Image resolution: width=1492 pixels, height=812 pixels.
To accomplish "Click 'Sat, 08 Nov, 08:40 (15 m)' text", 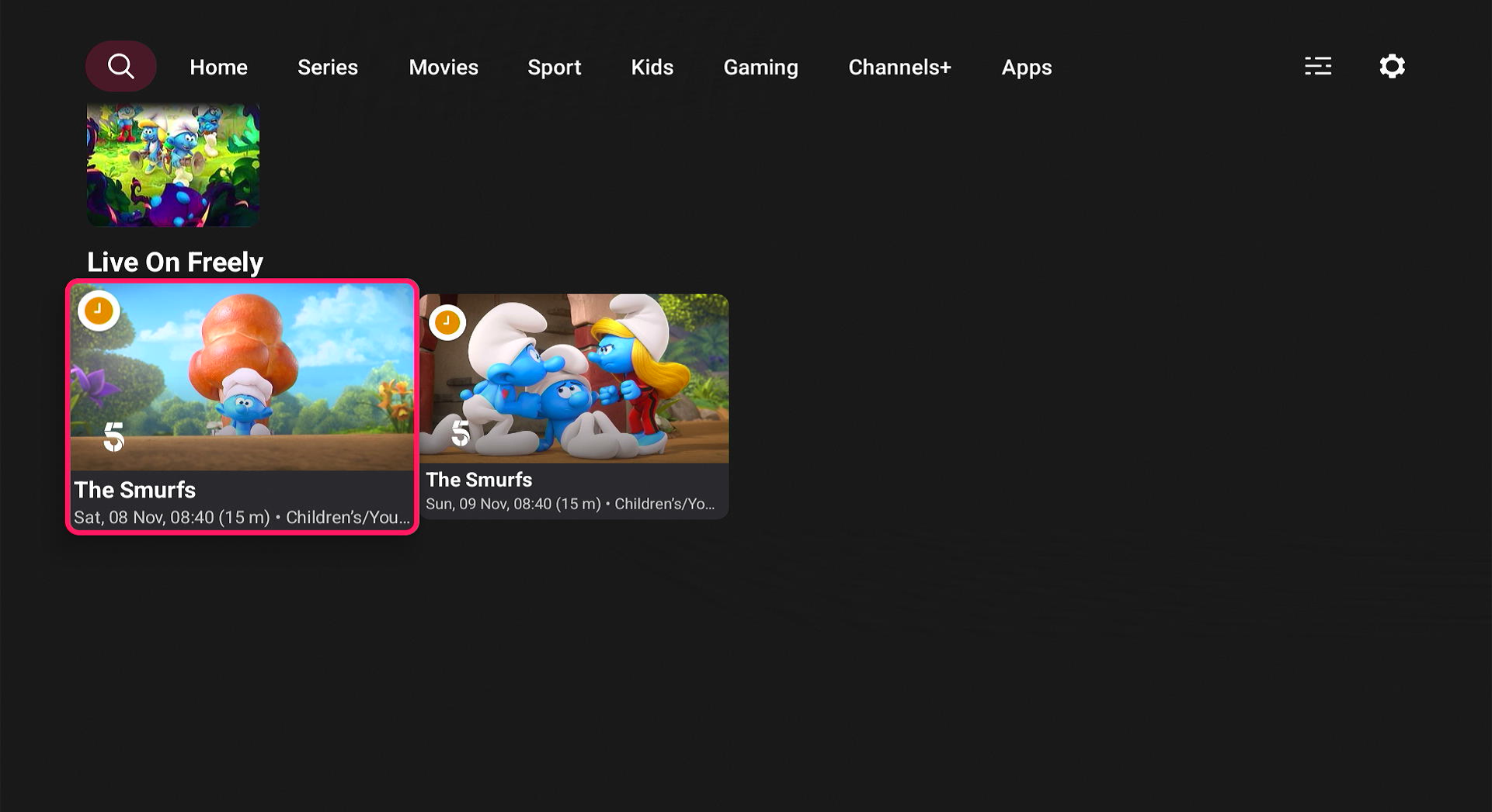I will pos(172,517).
